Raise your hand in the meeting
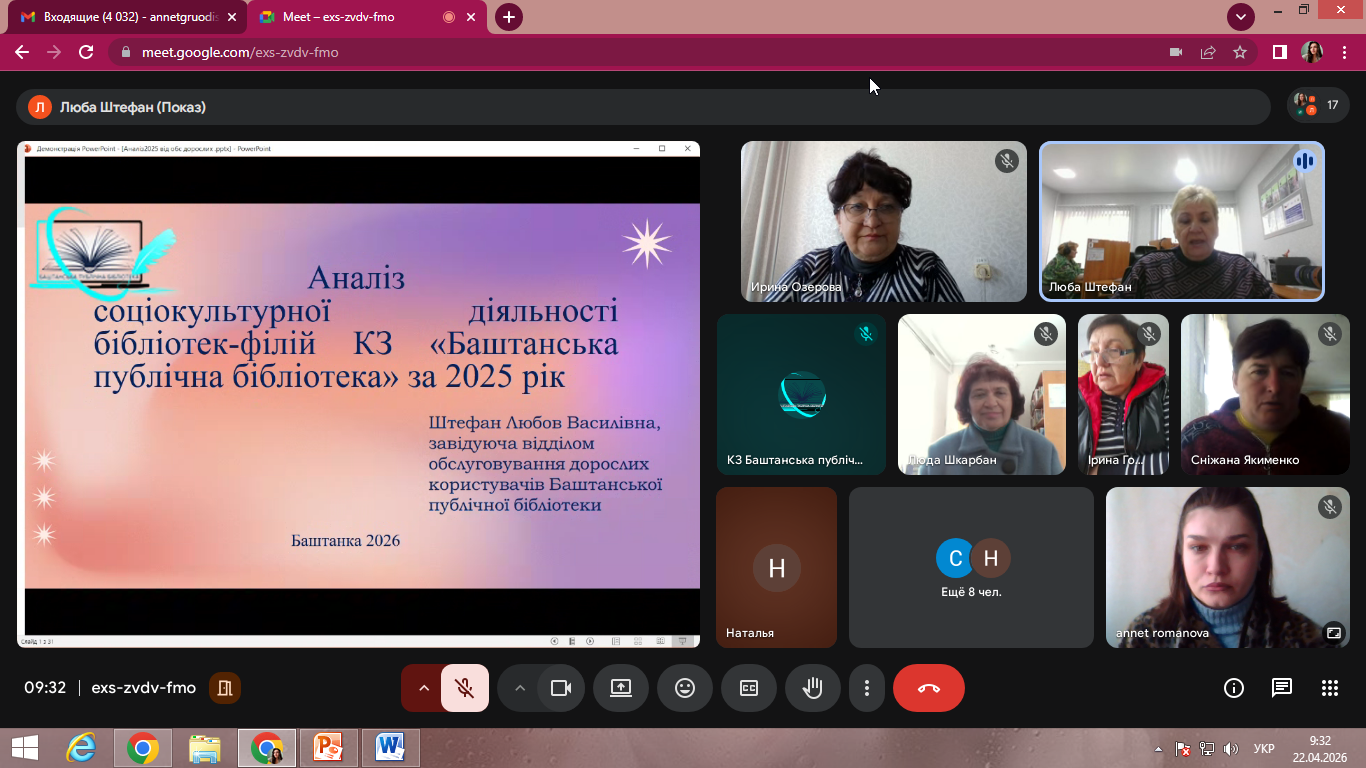Viewport: 1366px width, 768px height. [813, 688]
